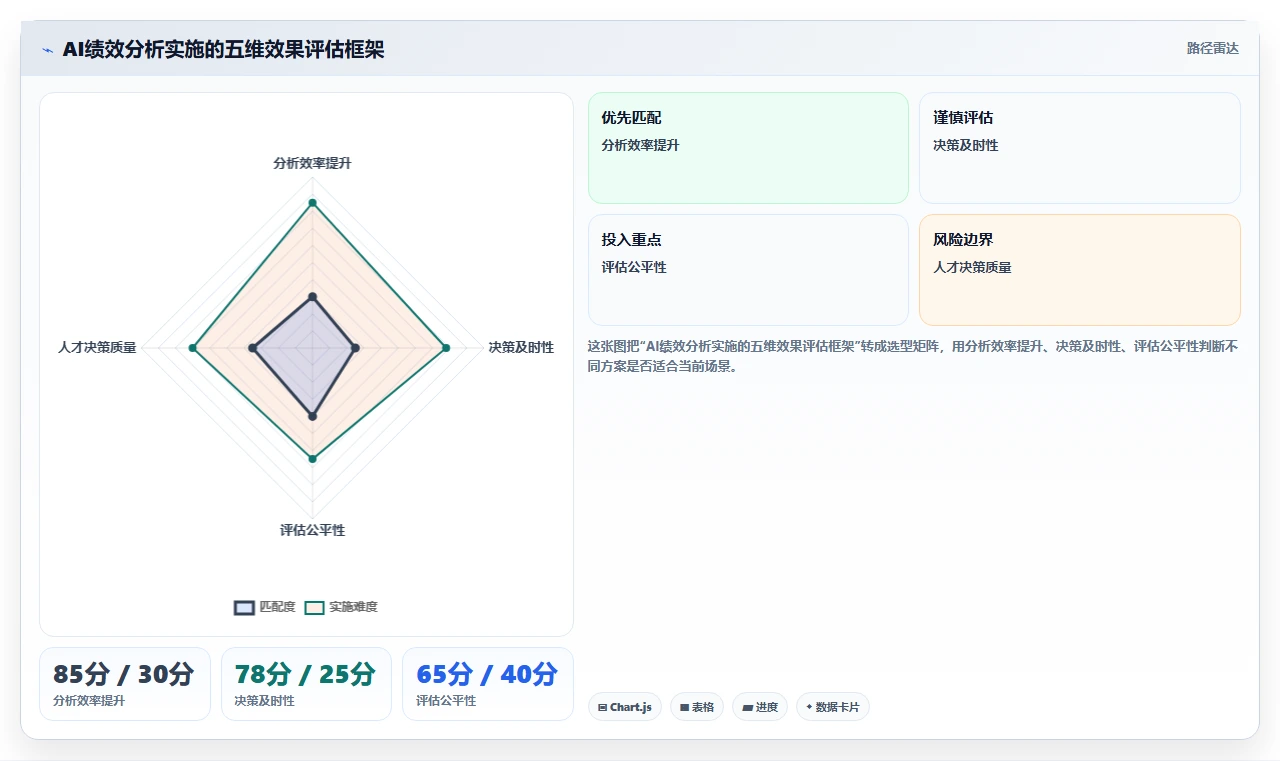Open the 投入重点 card
1280x761 pixels.
coord(748,270)
